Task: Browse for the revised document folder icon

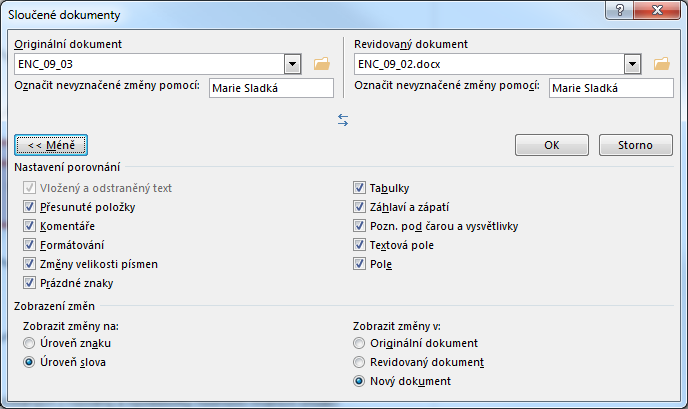Action: (662, 64)
